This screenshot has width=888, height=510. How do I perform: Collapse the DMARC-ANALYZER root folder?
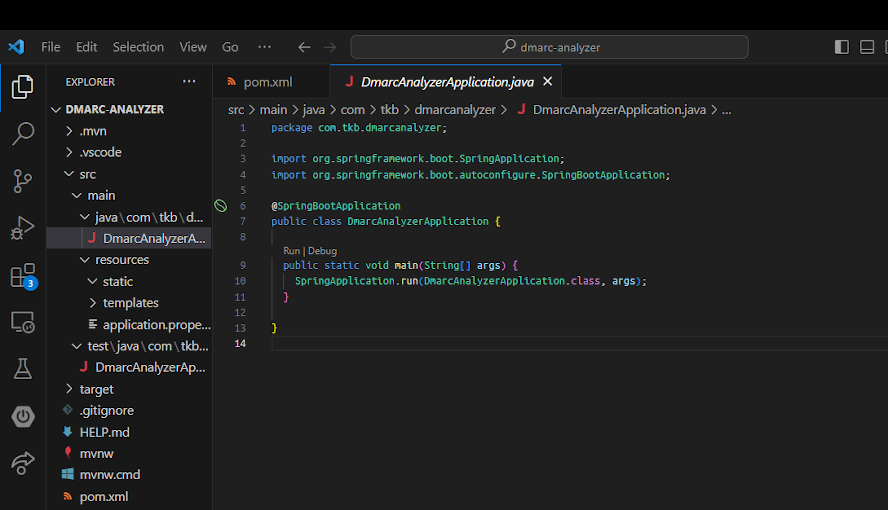[130, 109]
